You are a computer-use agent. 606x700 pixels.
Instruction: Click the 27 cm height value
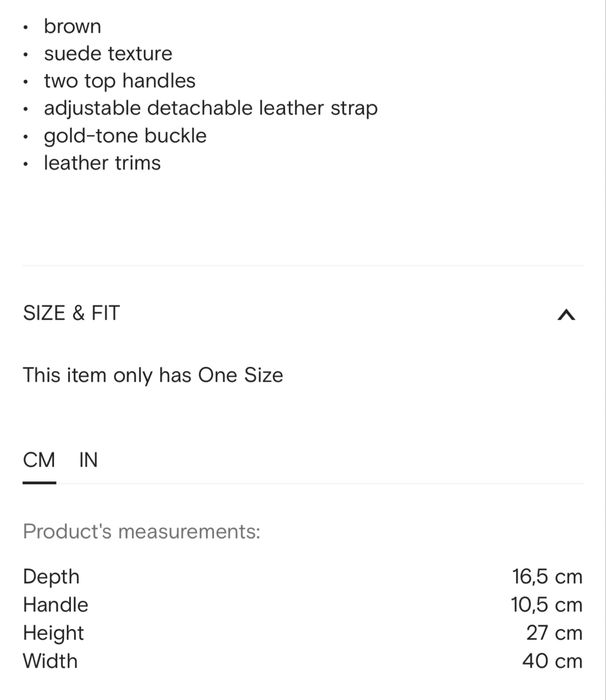[x=554, y=633]
